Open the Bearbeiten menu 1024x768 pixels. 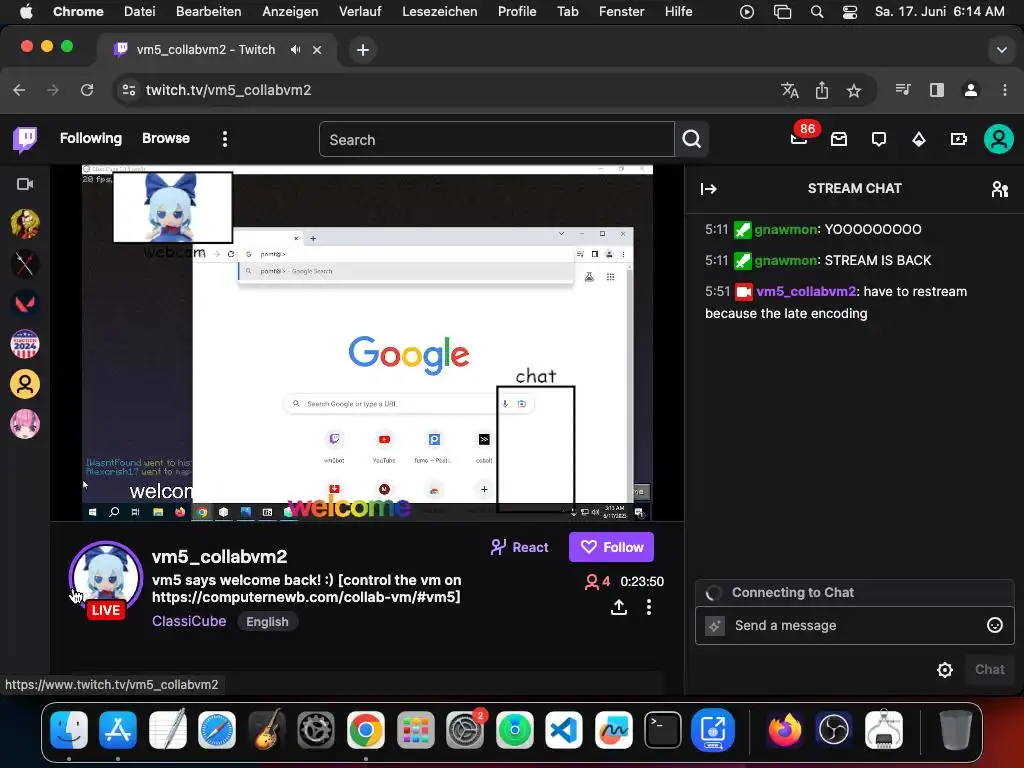(x=208, y=12)
